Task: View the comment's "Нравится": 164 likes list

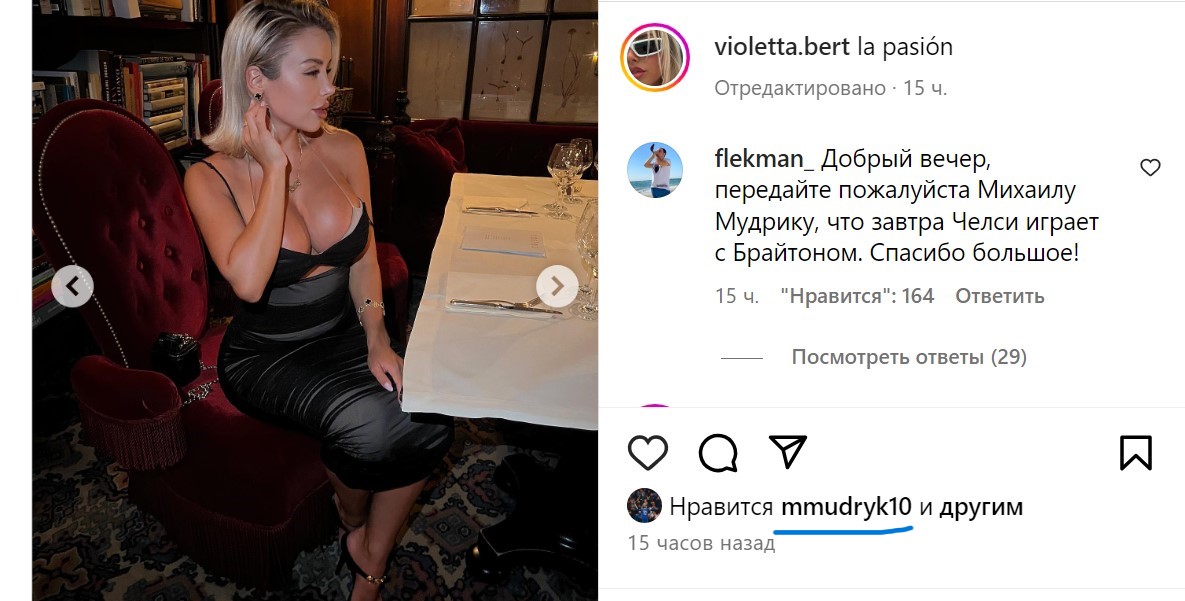Action: [x=857, y=296]
